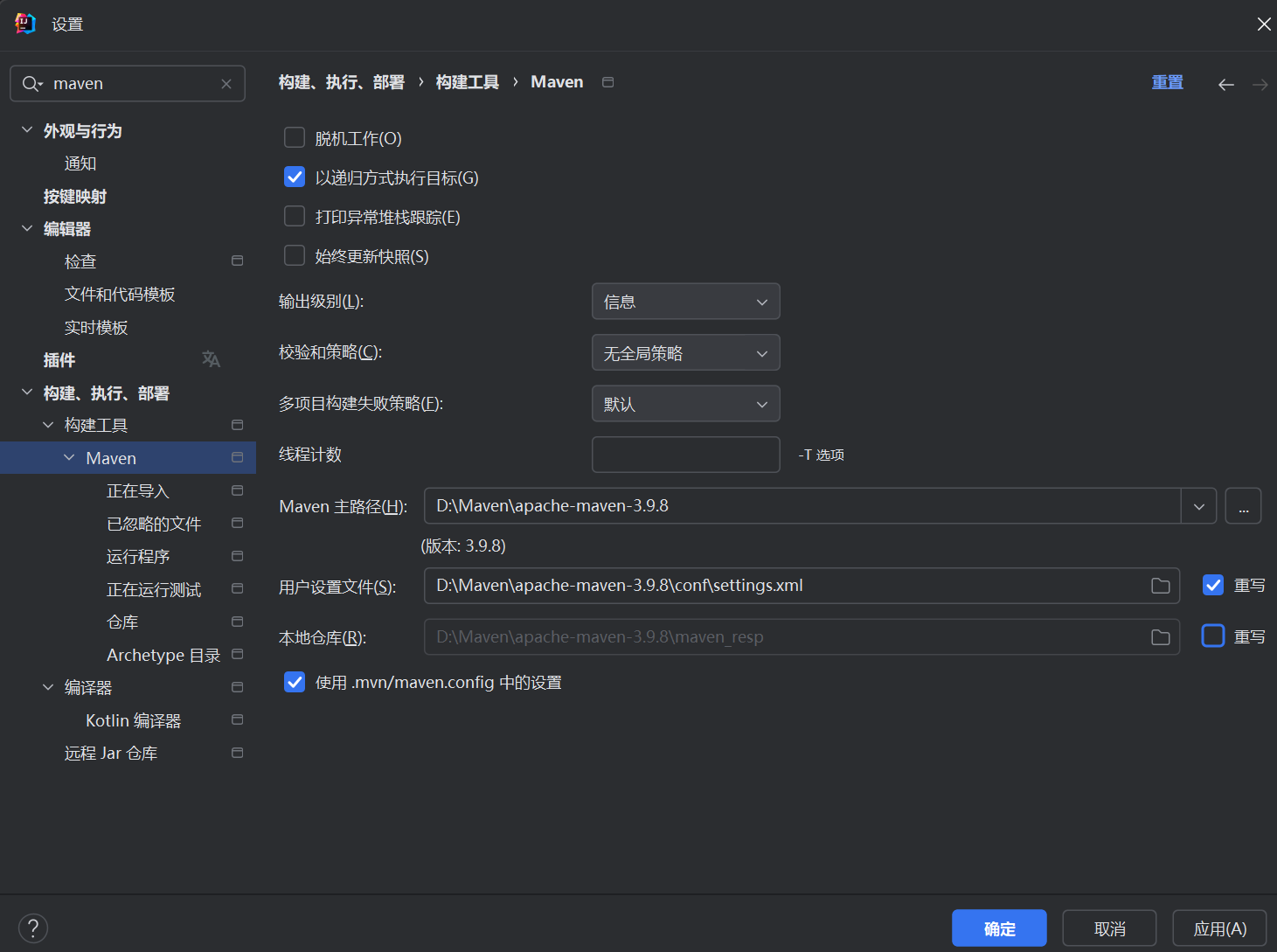Collapse the 构建工具 tree node
This screenshot has height=952, width=1277.
48,425
